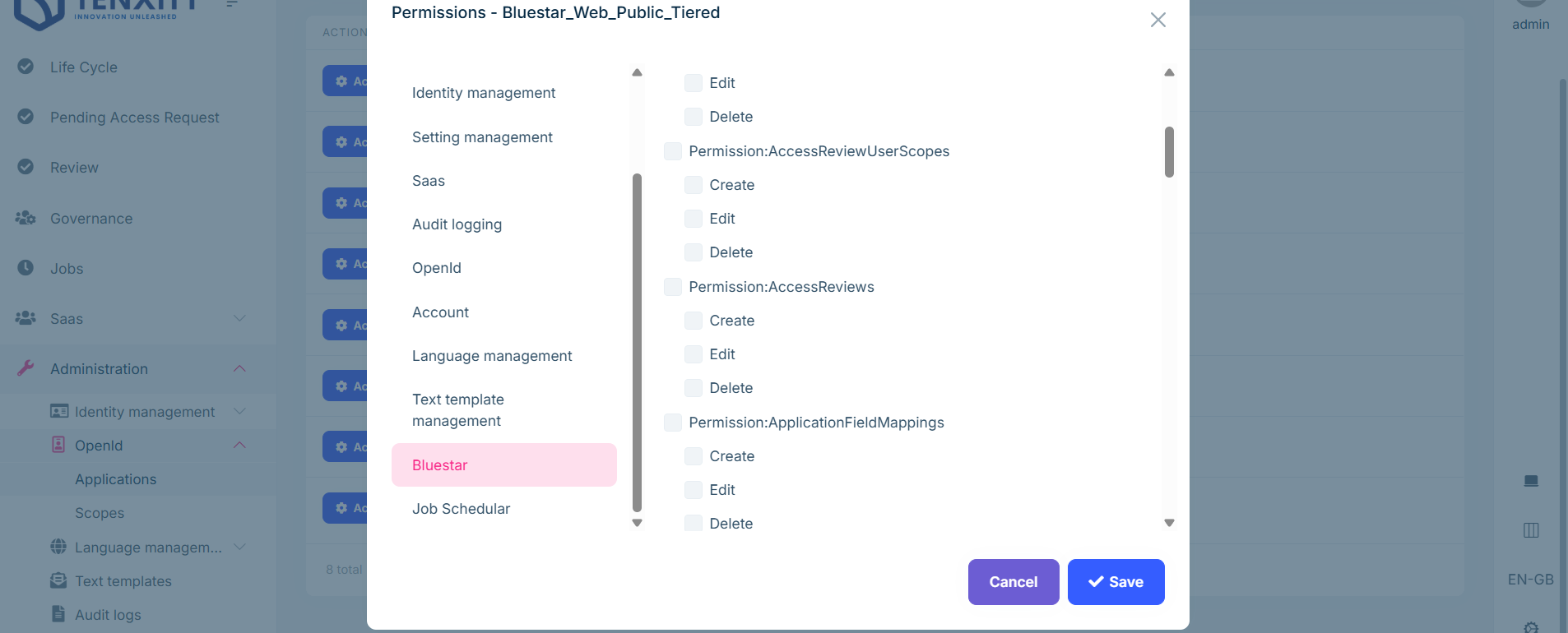Click the Life Cycle check icon
Image resolution: width=1568 pixels, height=633 pixels.
(26, 67)
